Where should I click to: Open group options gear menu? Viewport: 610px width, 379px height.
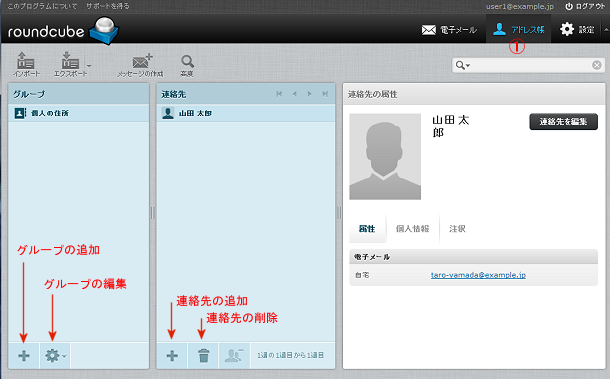tap(55, 356)
